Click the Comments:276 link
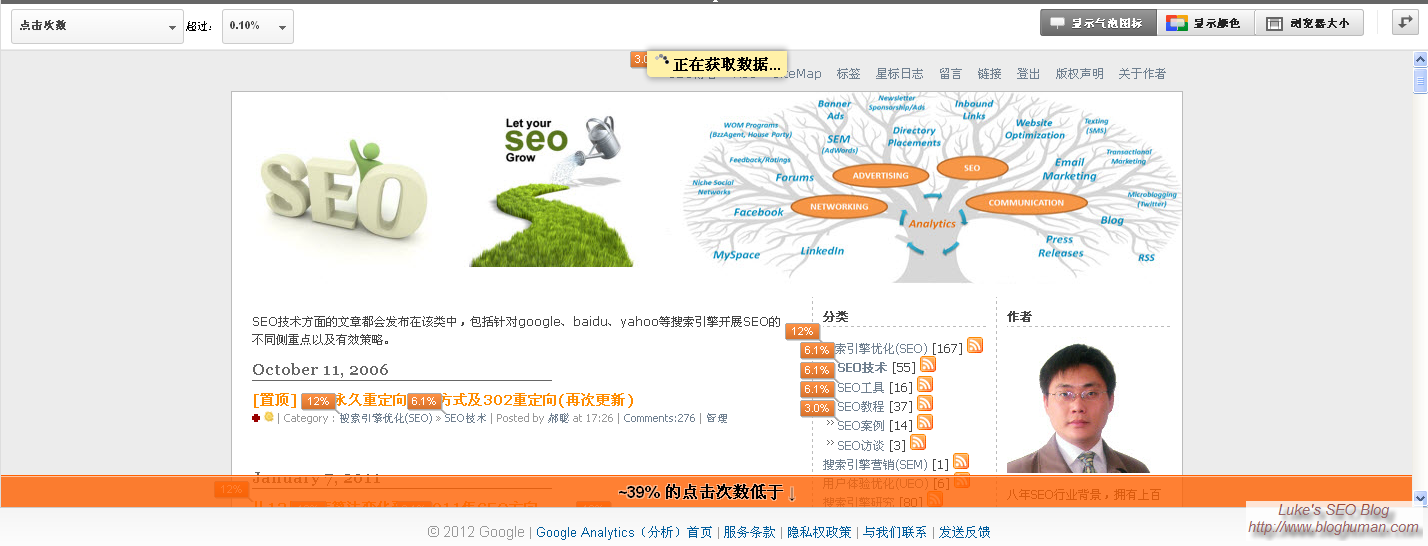Image resolution: width=1428 pixels, height=546 pixels. [659, 419]
